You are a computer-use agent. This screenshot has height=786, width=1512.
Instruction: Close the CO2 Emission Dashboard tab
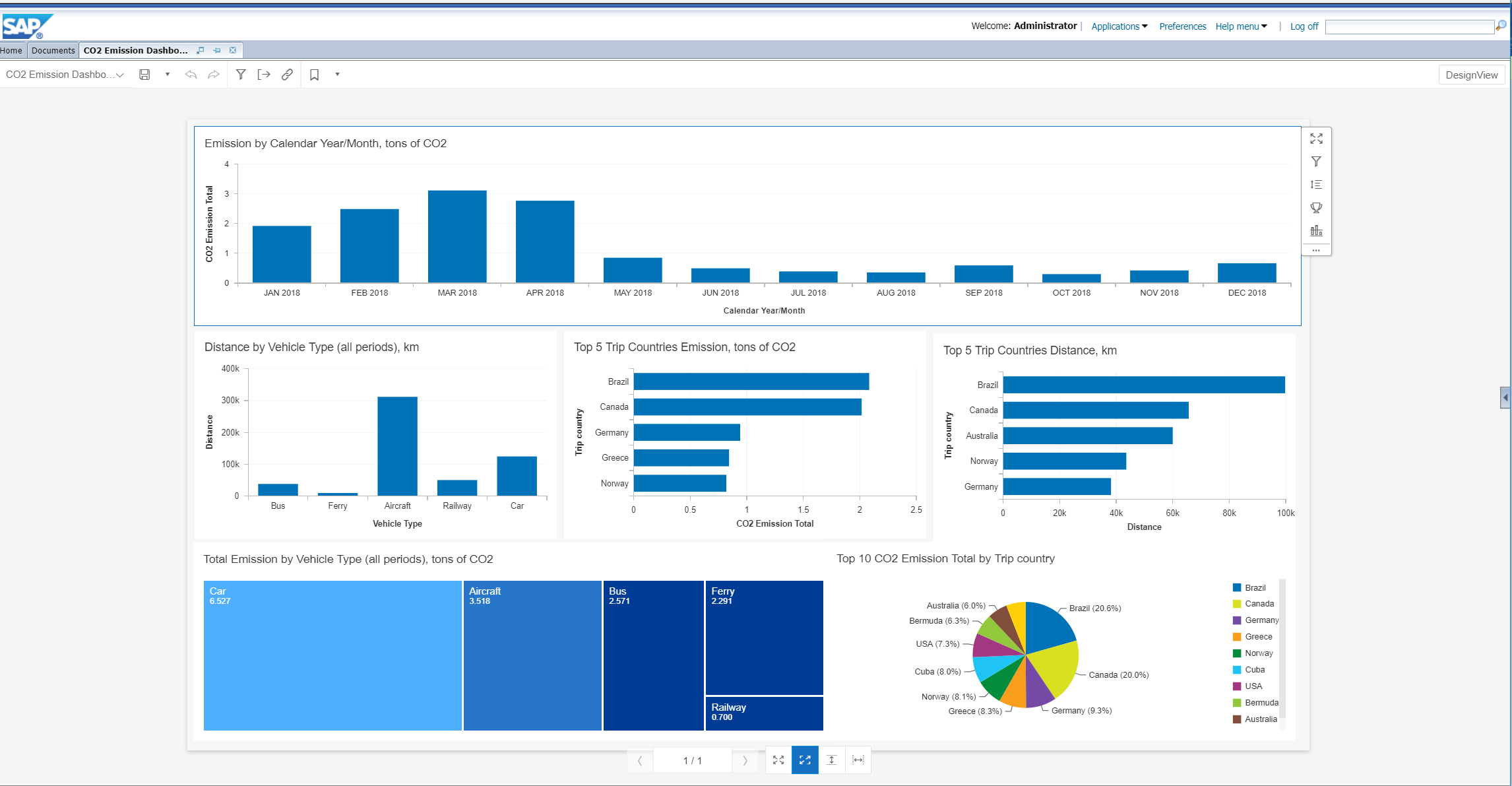[233, 50]
